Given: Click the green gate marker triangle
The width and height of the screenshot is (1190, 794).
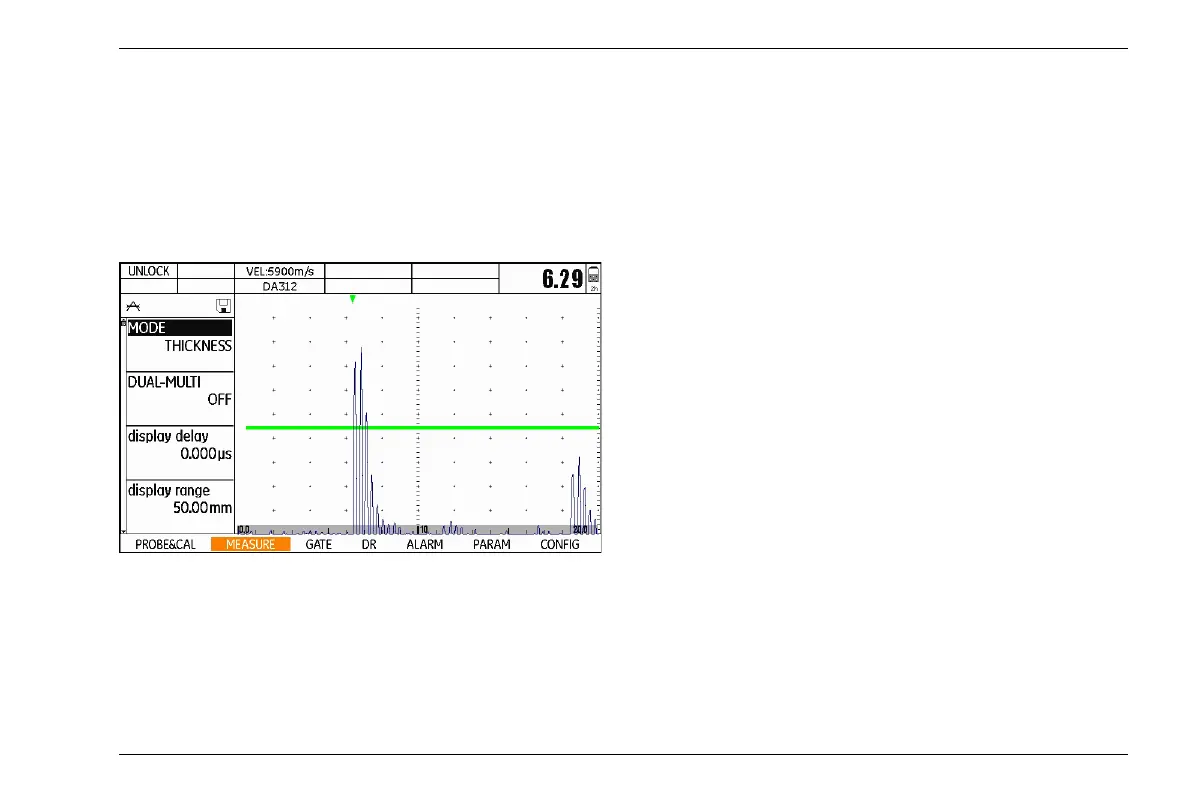Looking at the screenshot, I should click(352, 300).
